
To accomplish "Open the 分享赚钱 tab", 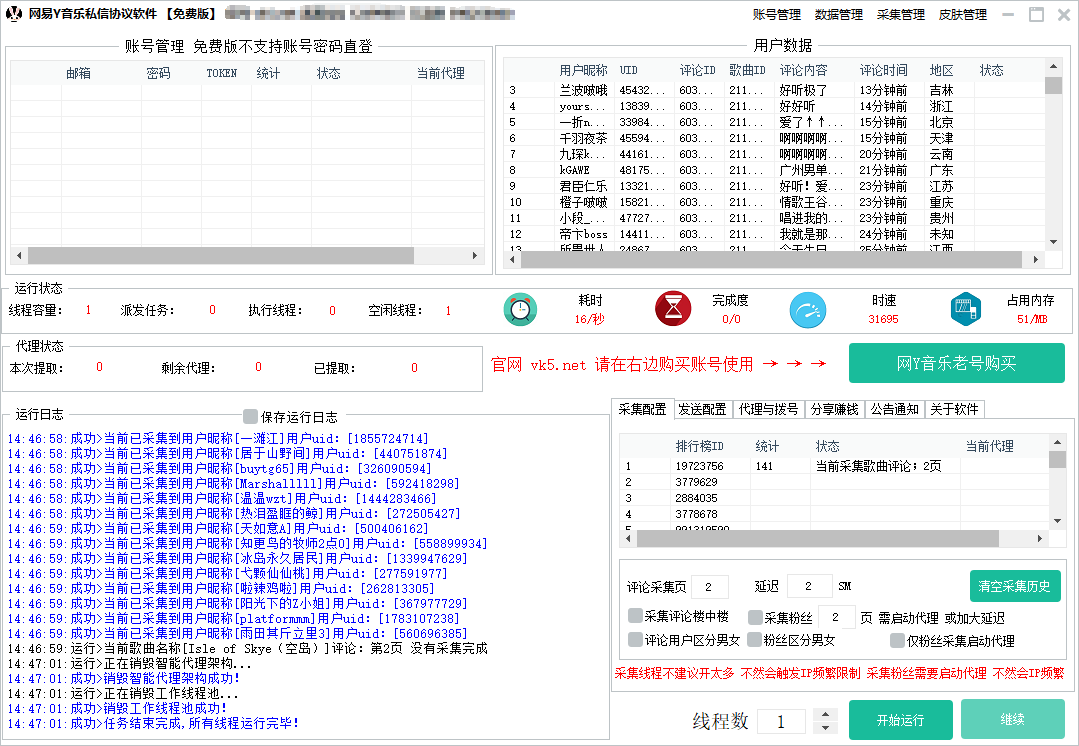I will click(x=835, y=409).
